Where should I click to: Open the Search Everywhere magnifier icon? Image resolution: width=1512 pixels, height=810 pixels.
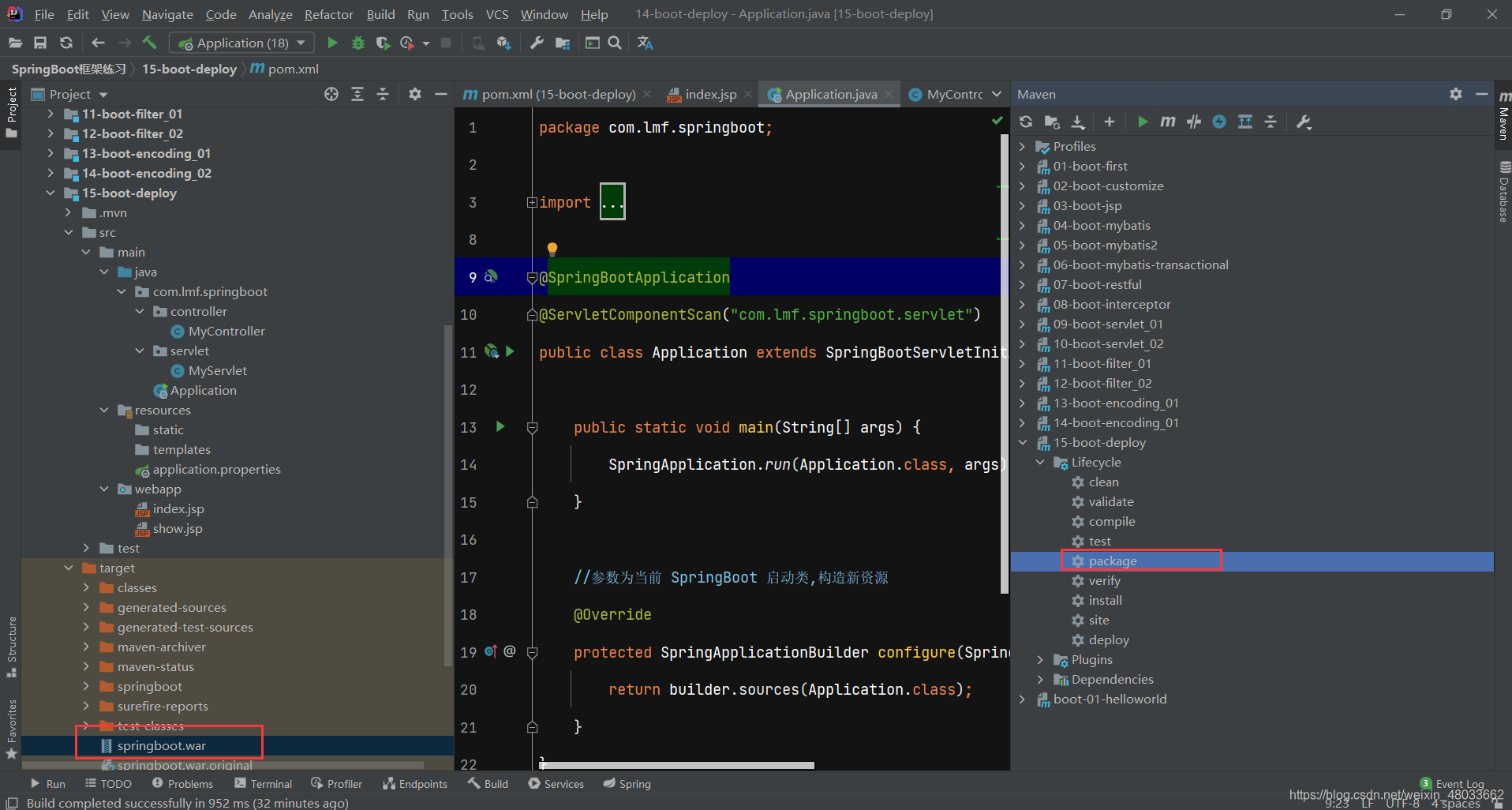pos(615,43)
